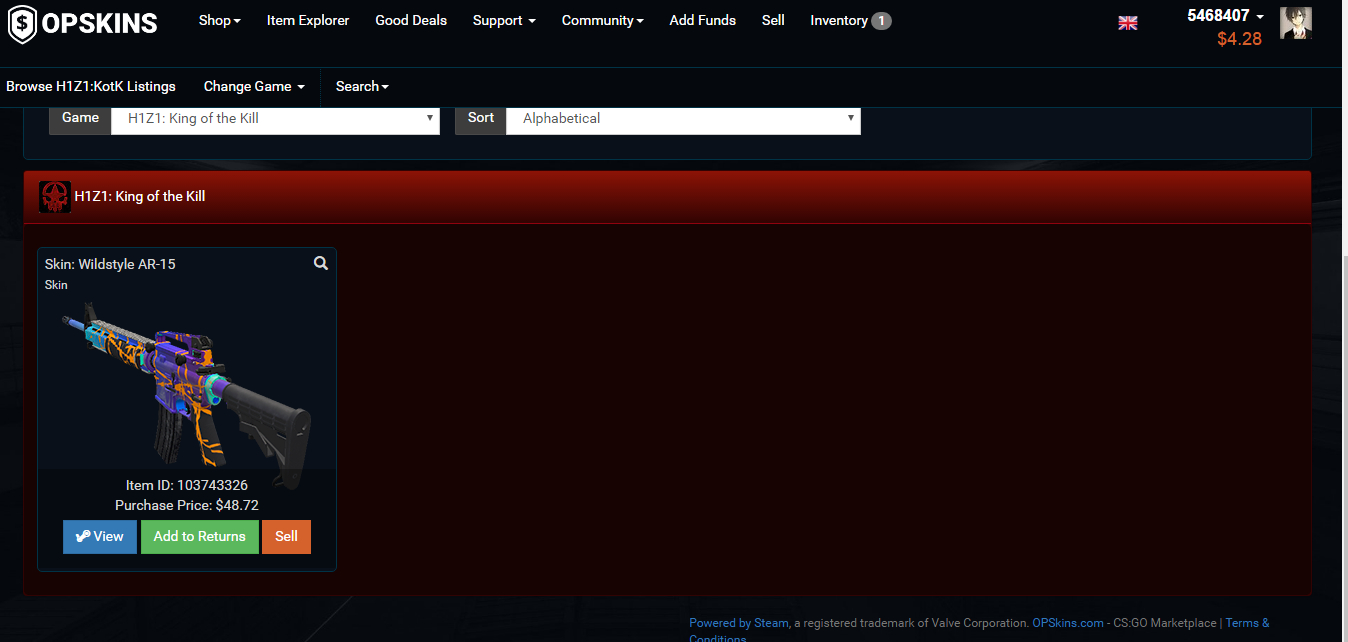Viewport: 1348px width, 642px height.
Task: Expand the Community menu
Action: coord(602,20)
